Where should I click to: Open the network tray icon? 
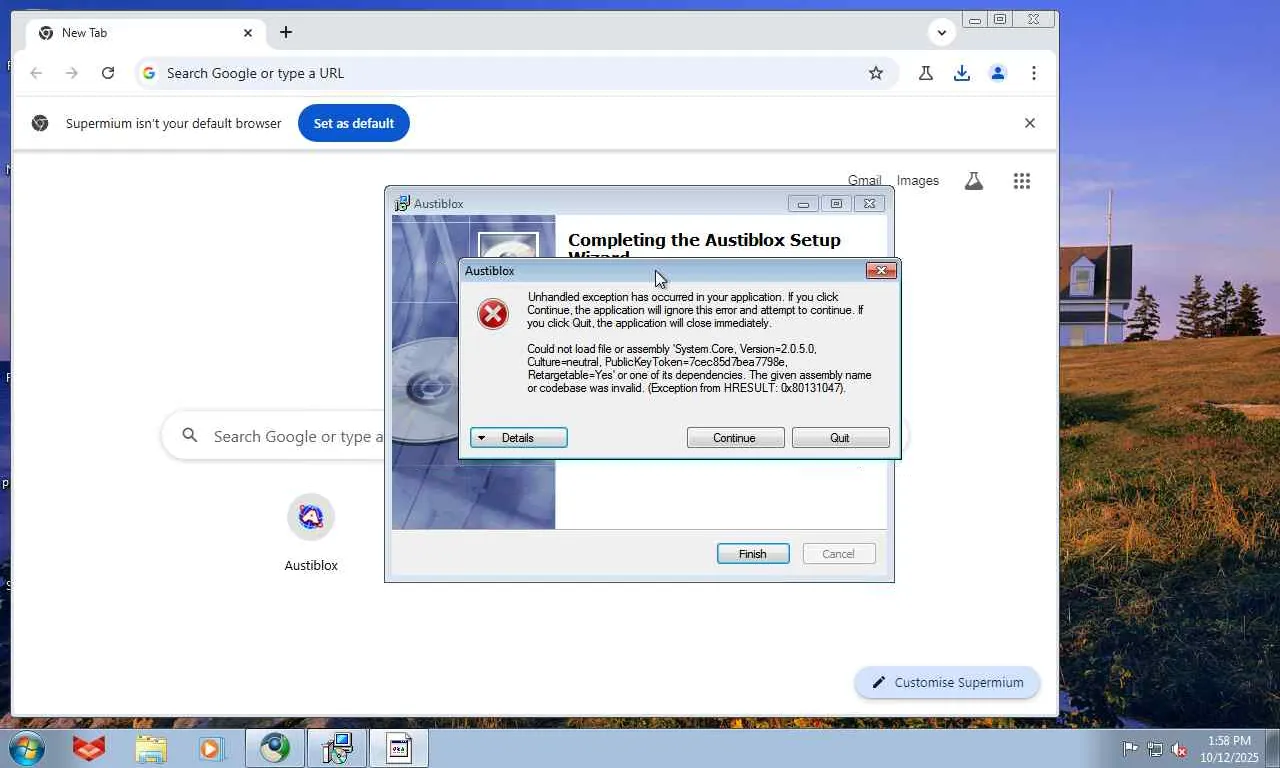click(x=1155, y=749)
